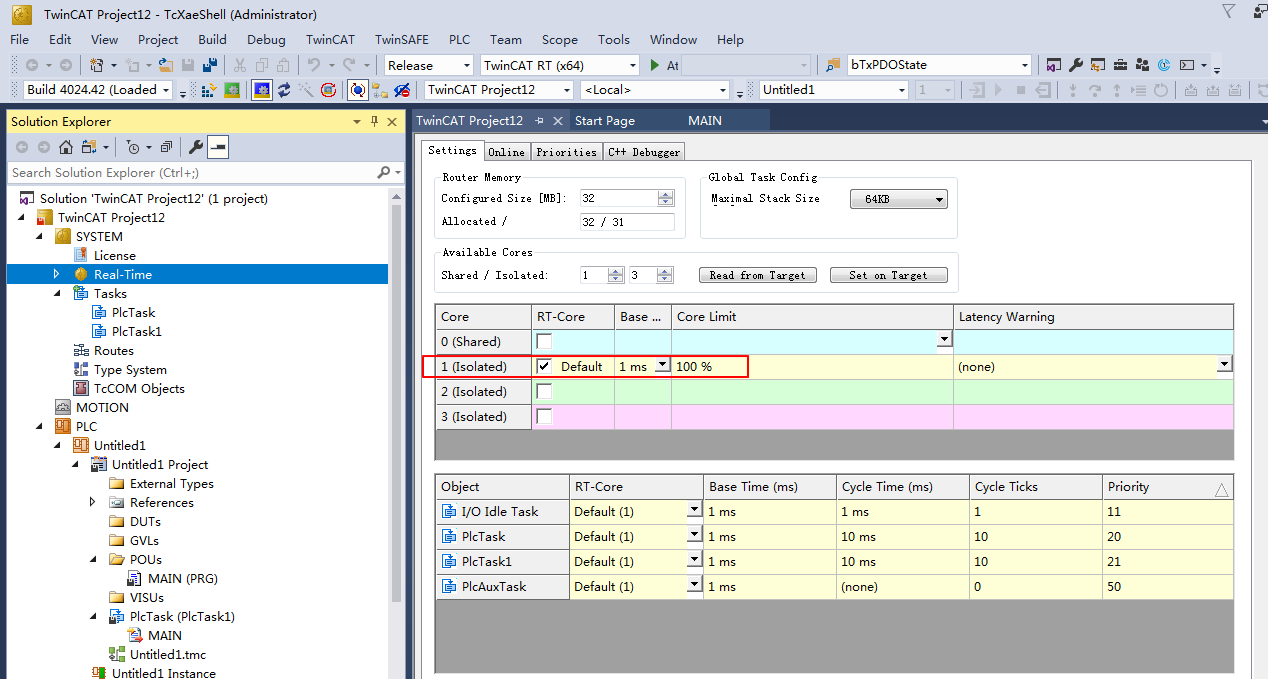Open the RT-Core dropdown for PlcAuxTask

[694, 586]
